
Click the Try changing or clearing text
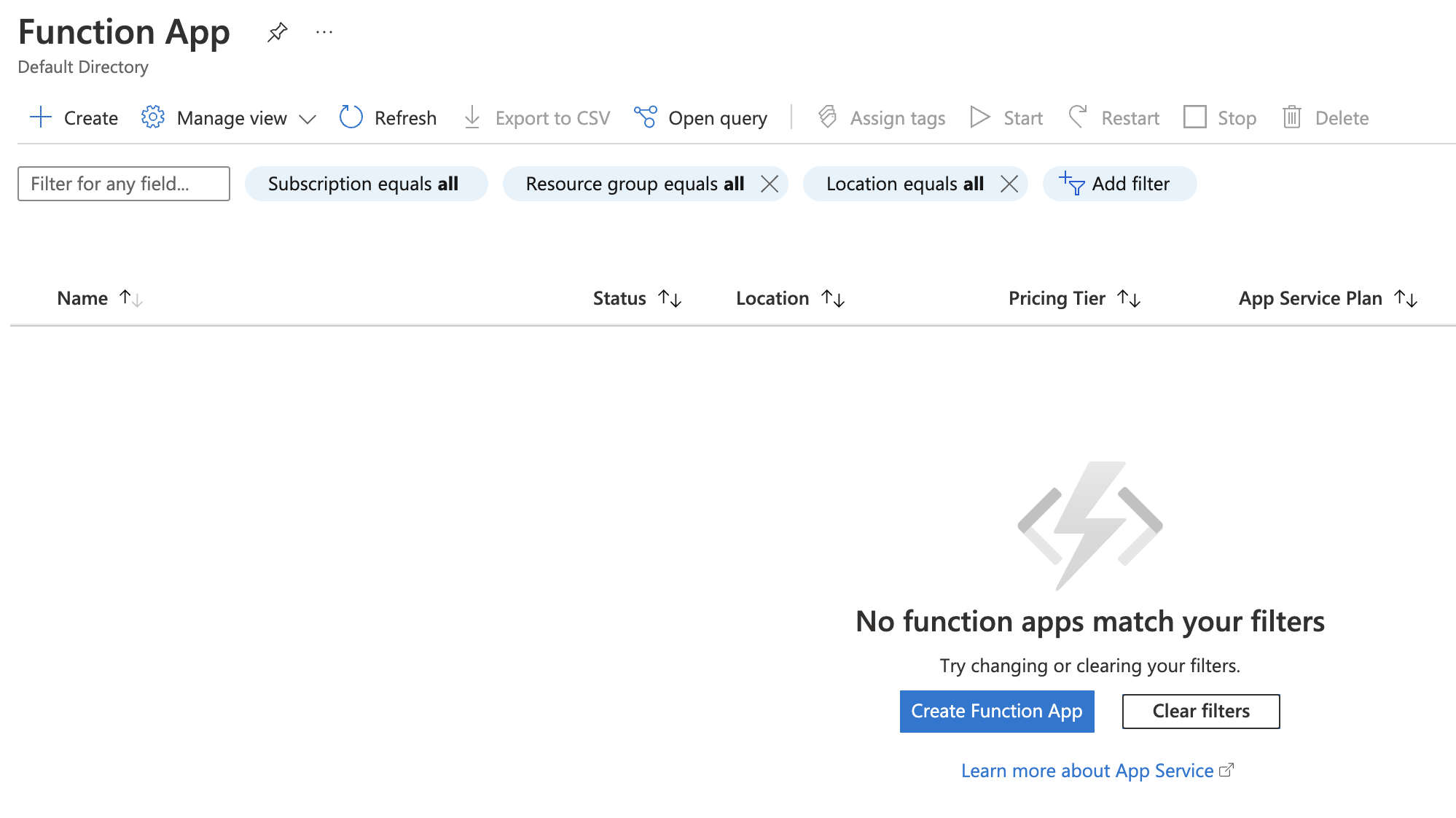coord(1090,666)
